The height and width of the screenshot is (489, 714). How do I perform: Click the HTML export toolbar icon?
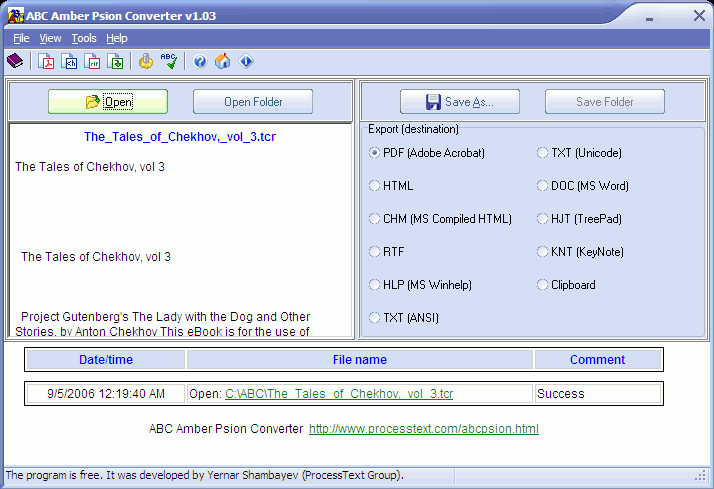click(70, 61)
